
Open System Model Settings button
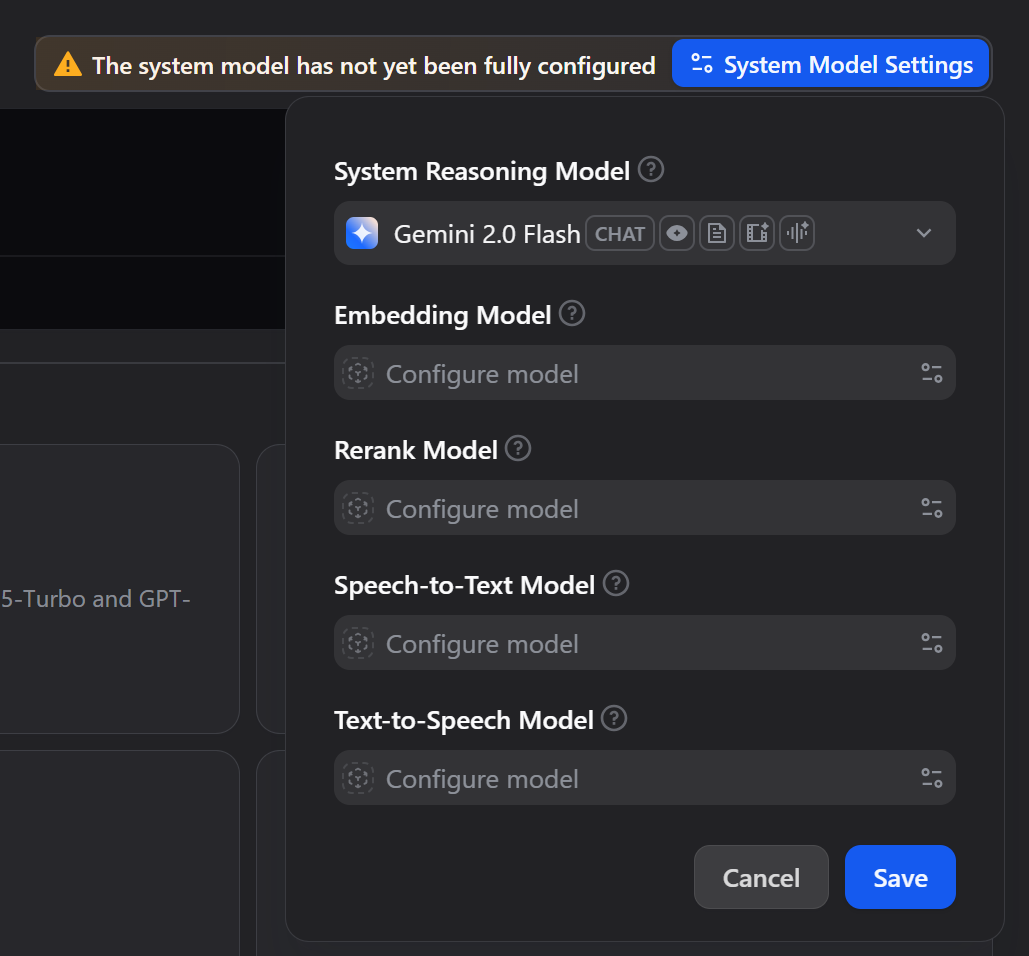(830, 64)
